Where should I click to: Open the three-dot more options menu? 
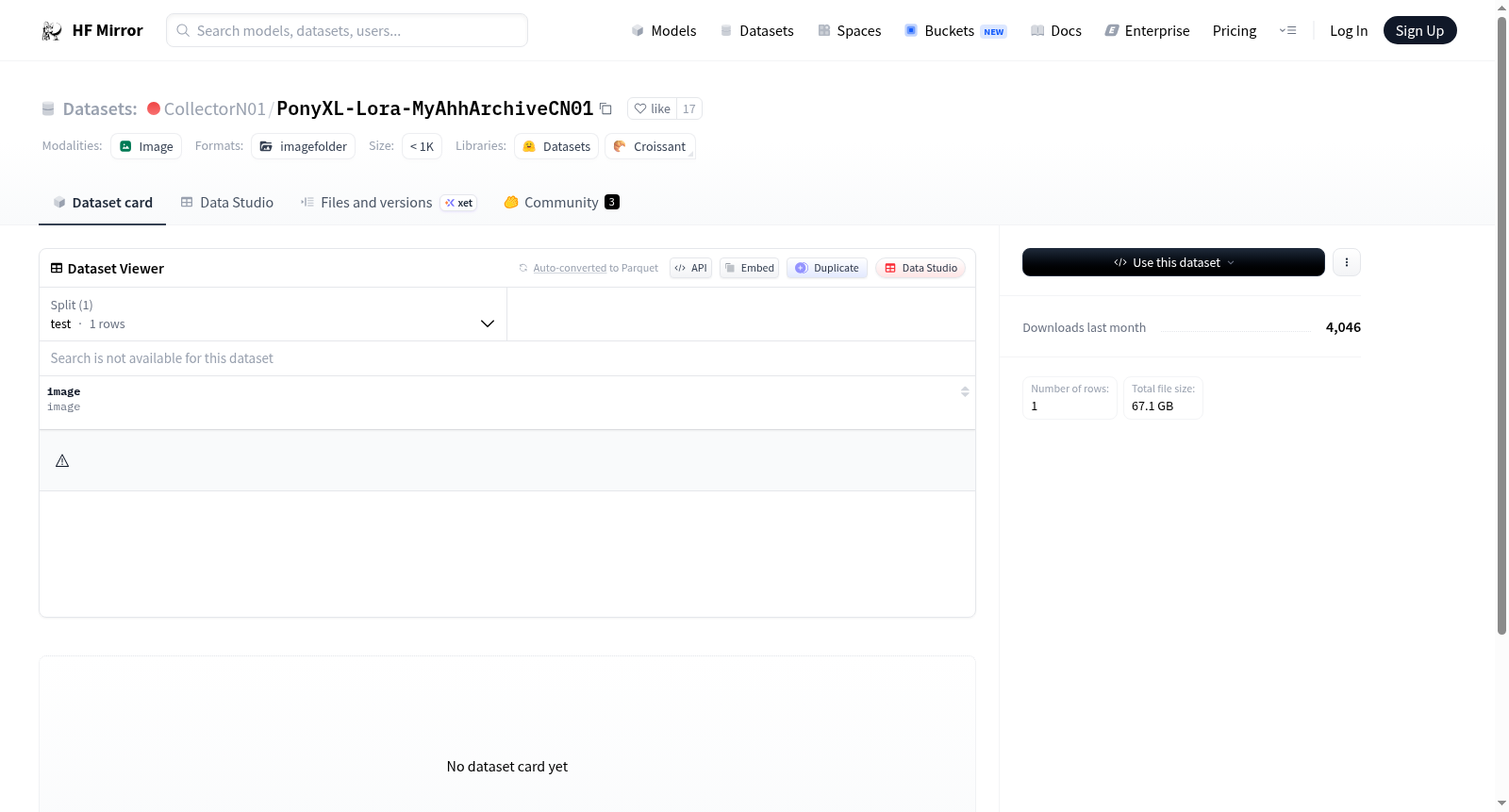pos(1347,262)
